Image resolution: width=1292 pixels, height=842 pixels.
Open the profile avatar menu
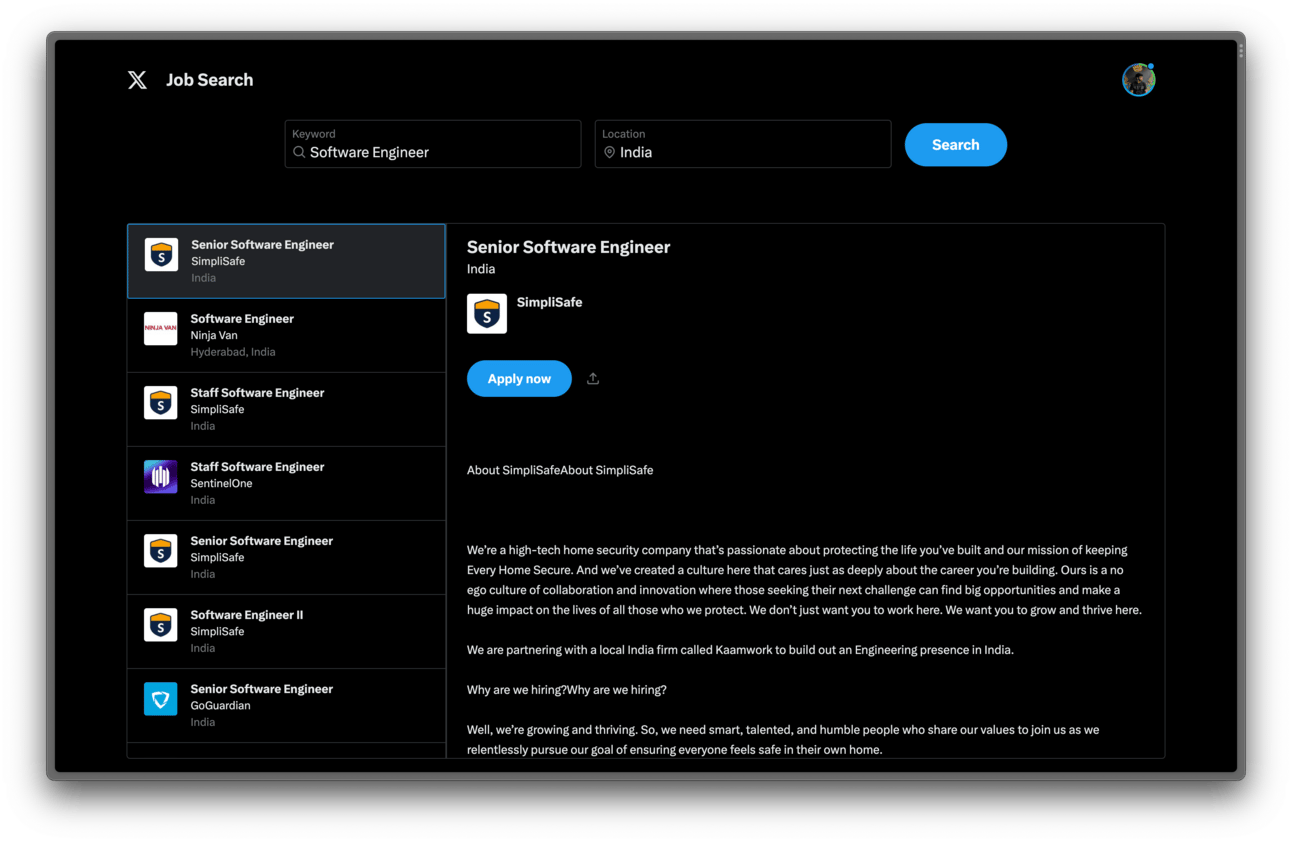(1138, 80)
